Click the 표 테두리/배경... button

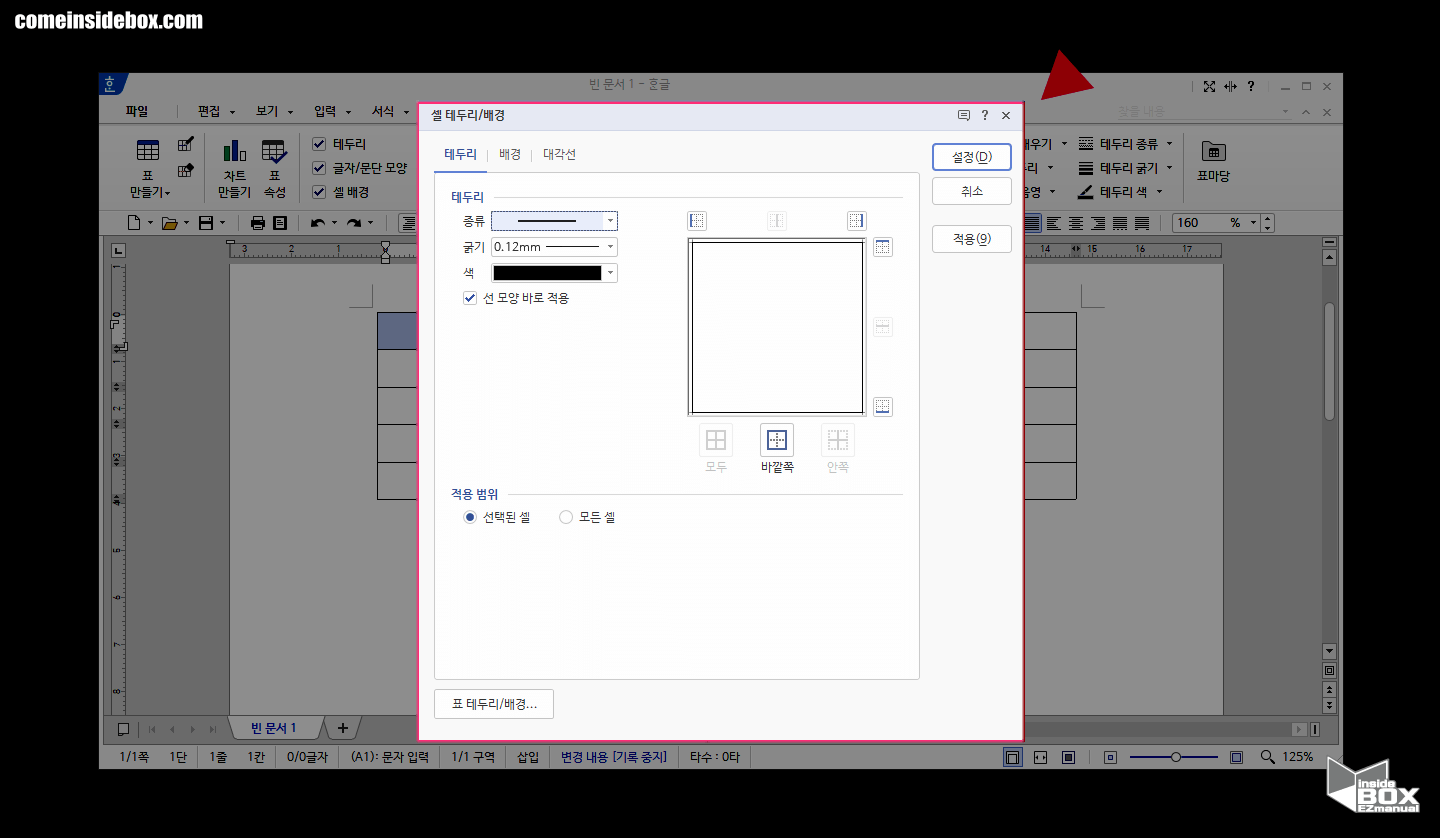click(494, 704)
